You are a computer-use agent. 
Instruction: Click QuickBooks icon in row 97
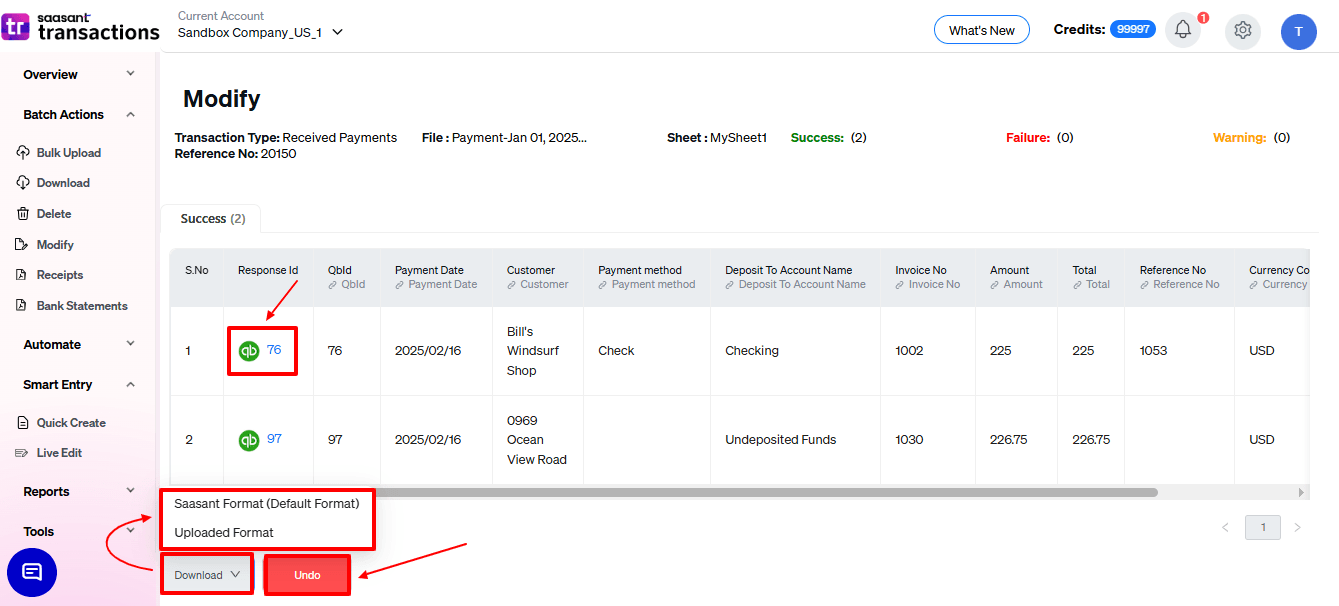pyautogui.click(x=249, y=440)
